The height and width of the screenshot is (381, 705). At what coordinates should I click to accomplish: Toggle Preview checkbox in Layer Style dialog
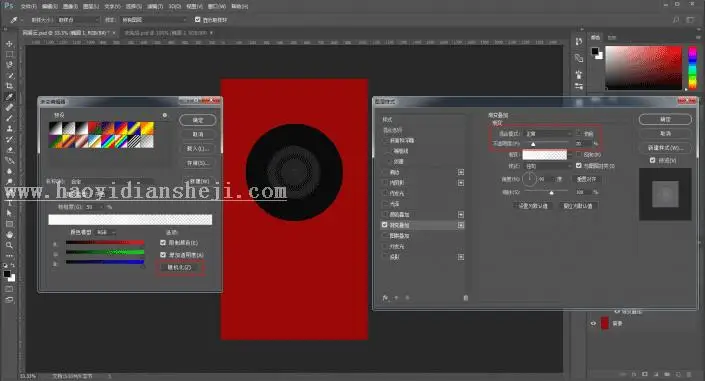652,160
